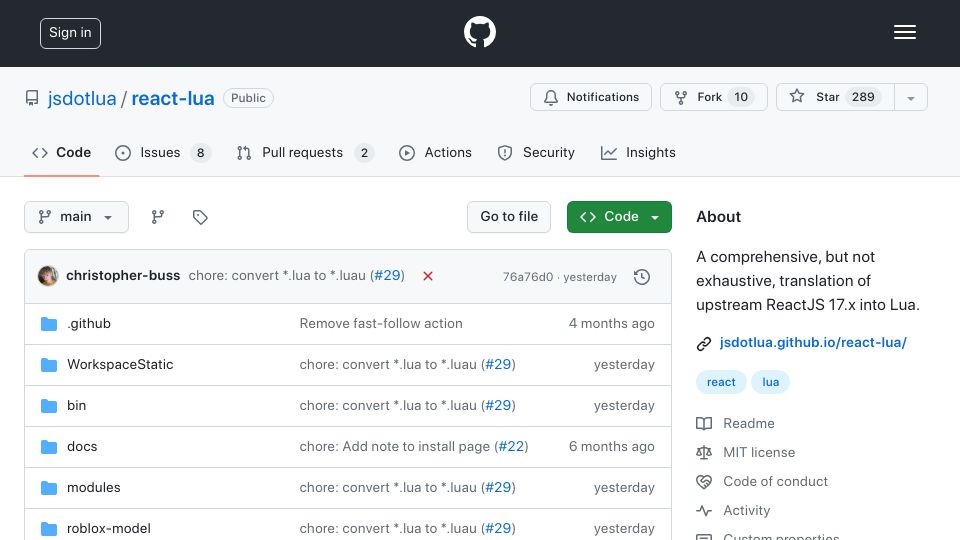Open the bin folder
This screenshot has width=960, height=540.
[x=77, y=405]
